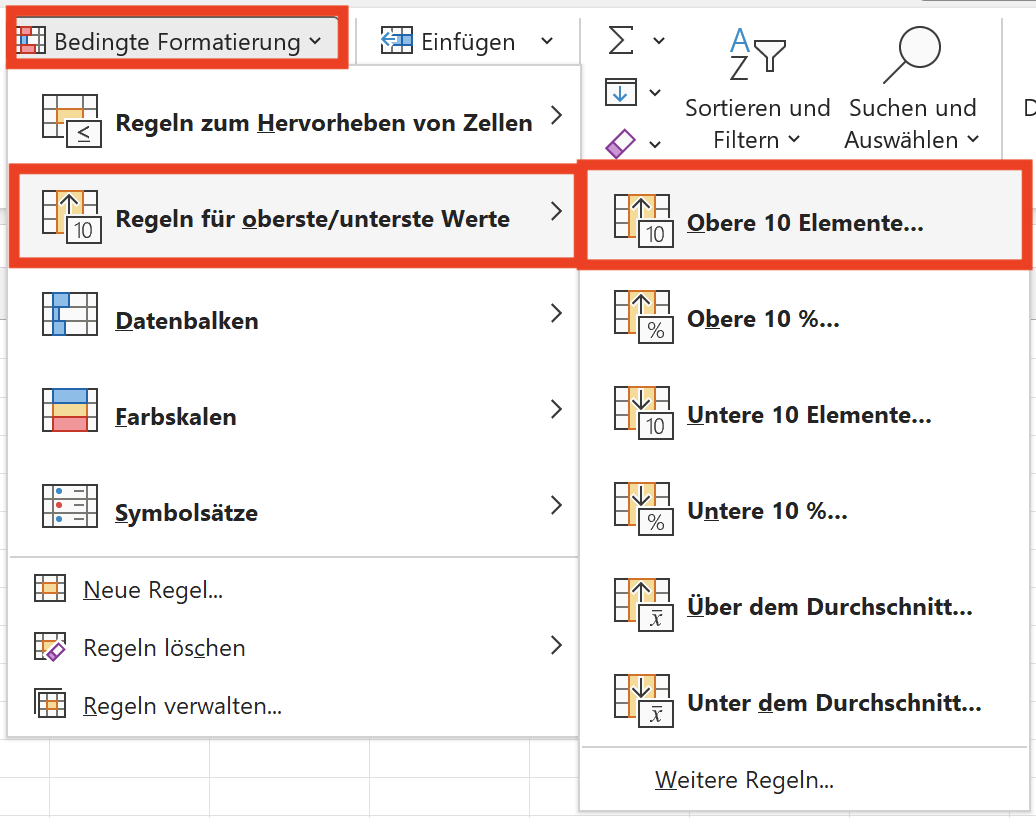This screenshot has height=818, width=1036.
Task: Click the AutoSum sigma icon
Action: coord(621,41)
